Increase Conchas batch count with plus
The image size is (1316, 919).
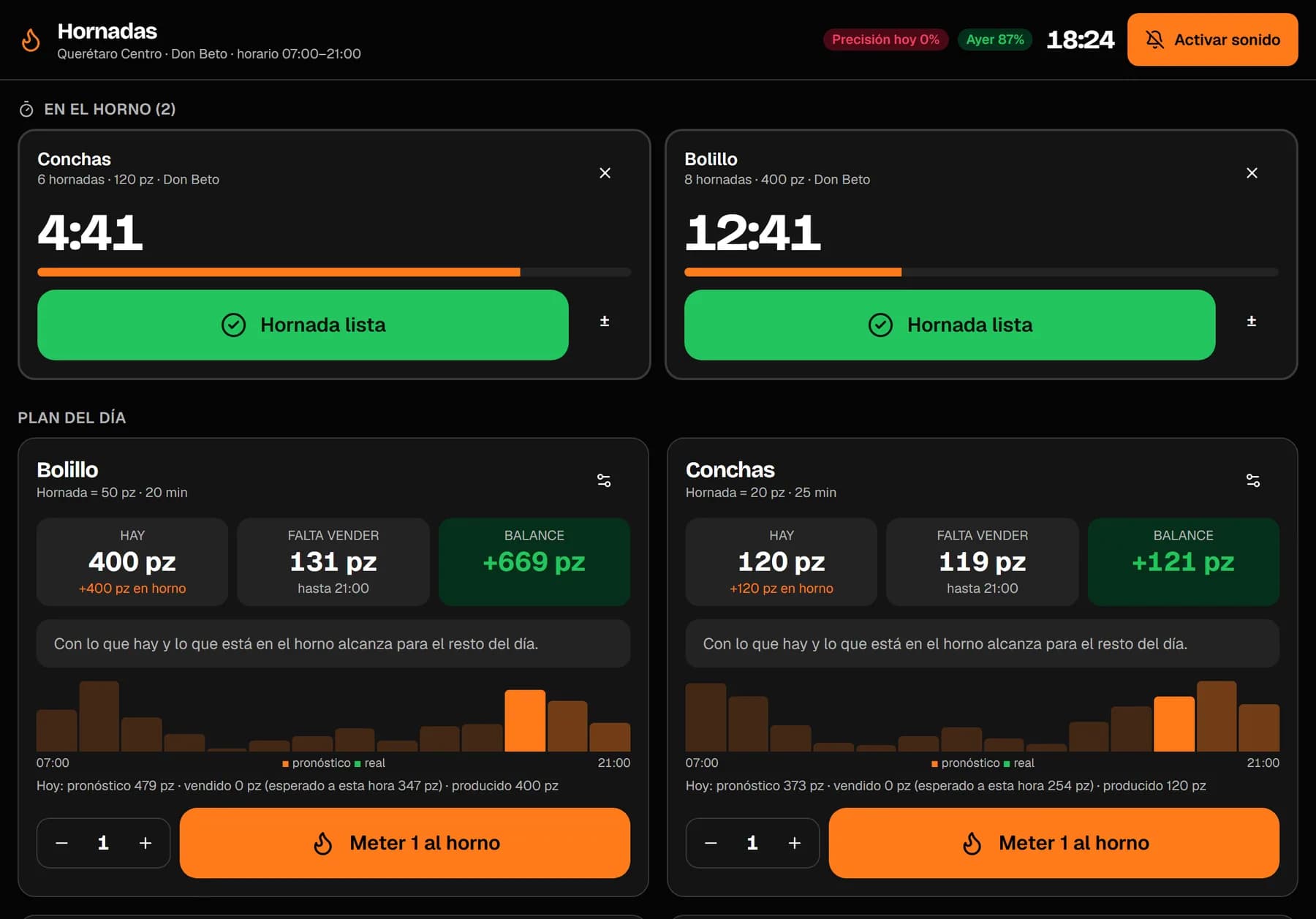[795, 843]
